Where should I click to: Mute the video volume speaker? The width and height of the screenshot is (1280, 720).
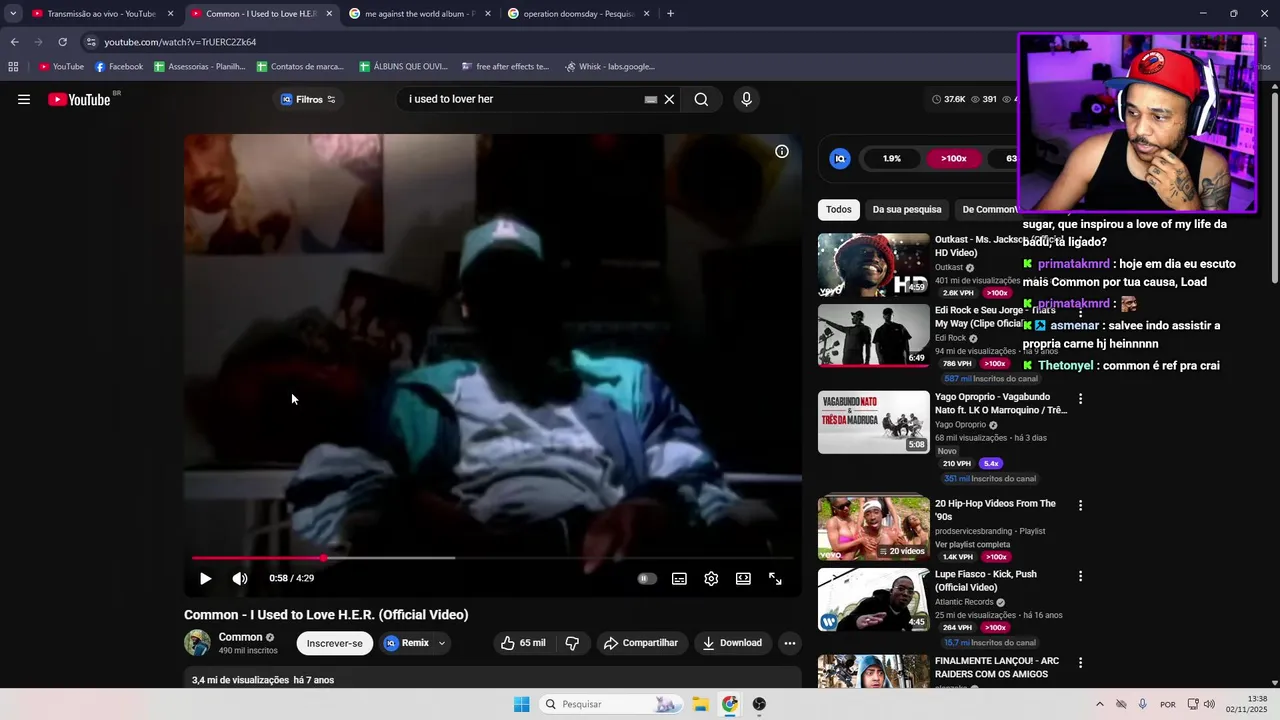tap(240, 578)
